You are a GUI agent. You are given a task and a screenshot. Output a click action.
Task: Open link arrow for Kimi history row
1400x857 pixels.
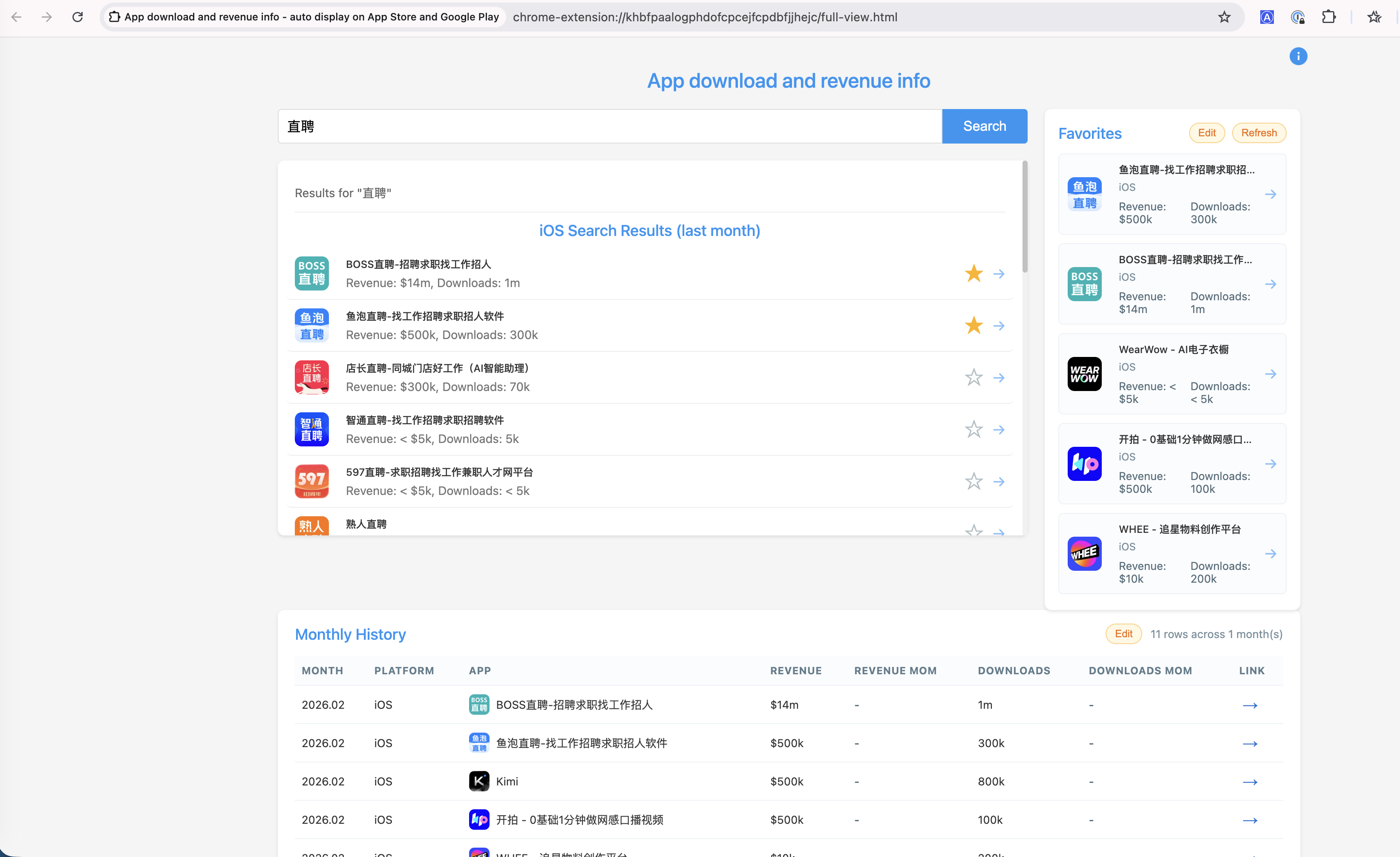[x=1250, y=782]
